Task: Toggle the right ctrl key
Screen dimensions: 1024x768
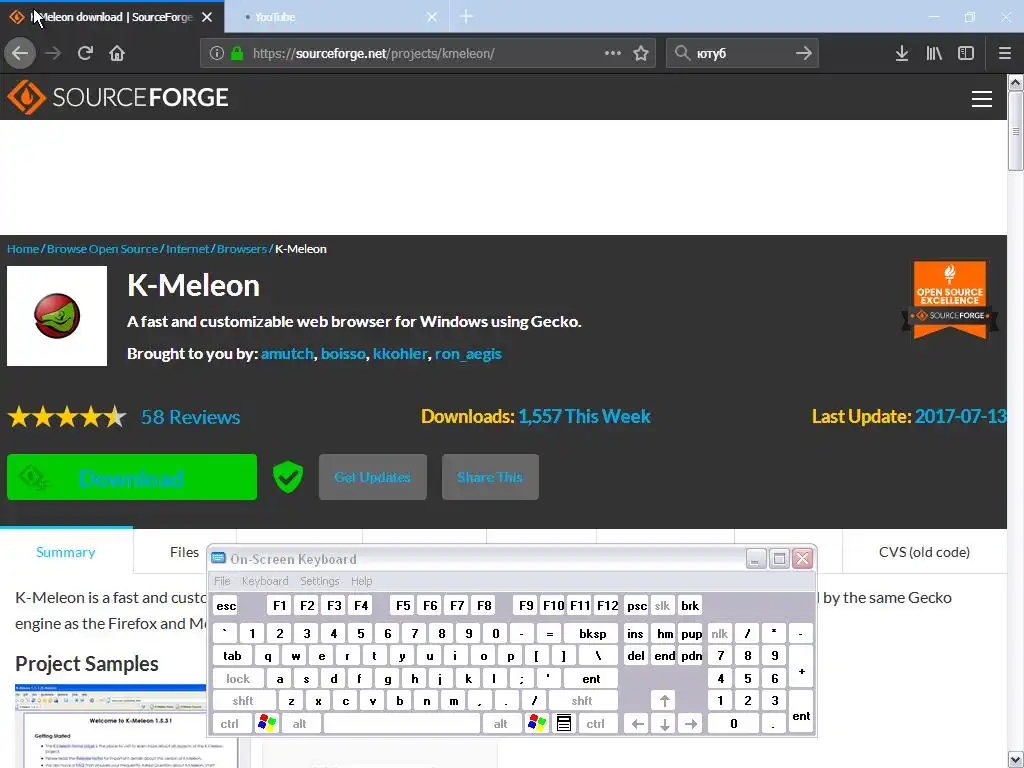Action: pyautogui.click(x=596, y=724)
